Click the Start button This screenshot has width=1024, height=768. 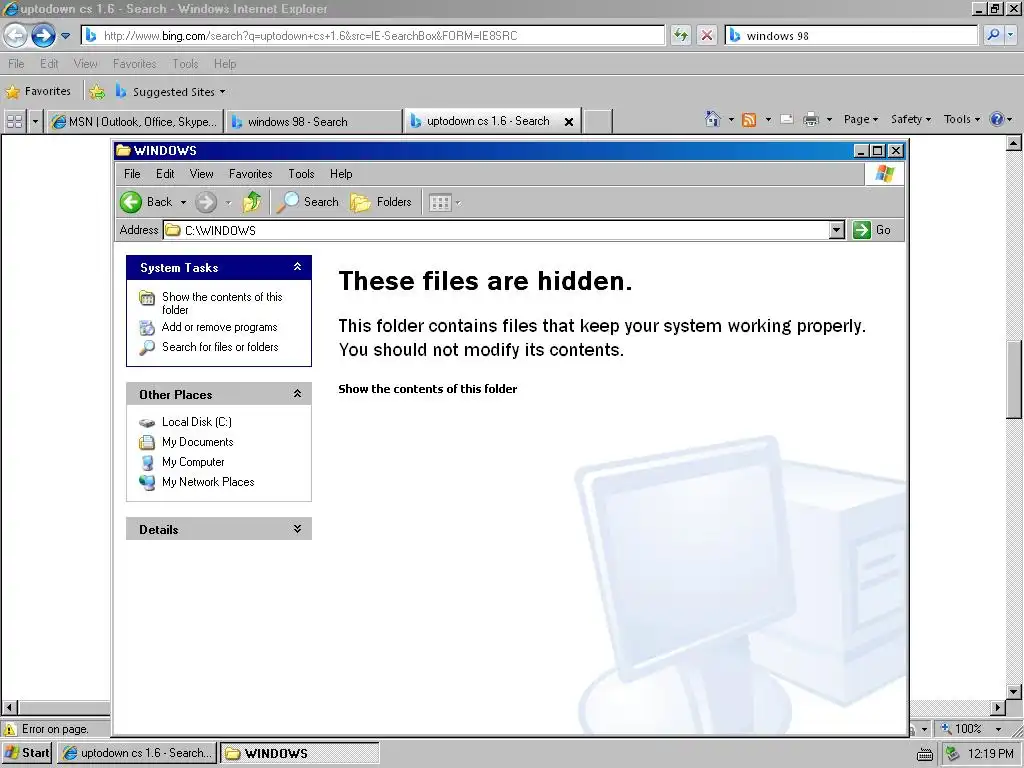click(27, 753)
